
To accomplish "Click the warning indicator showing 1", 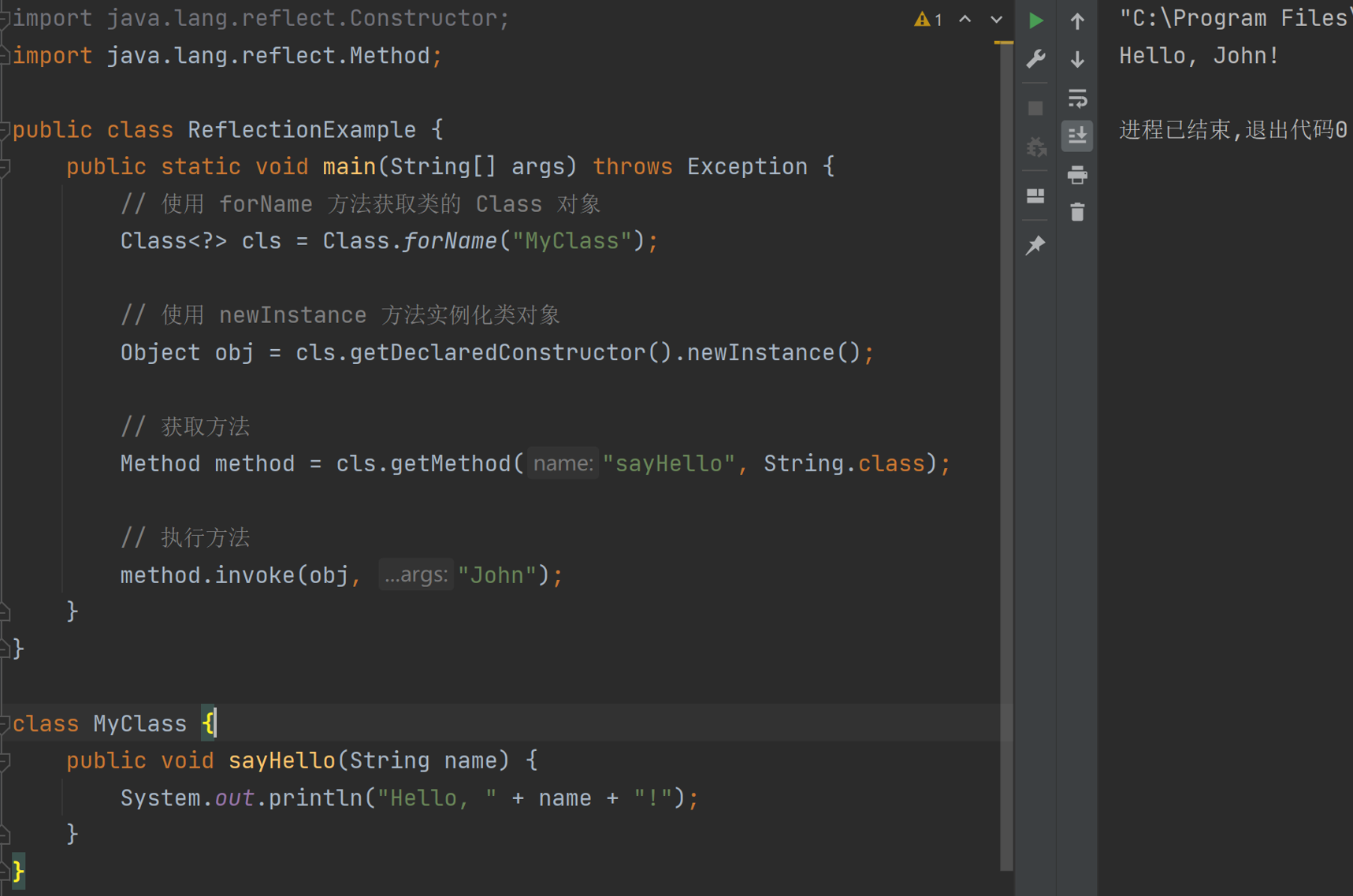I will (928, 20).
